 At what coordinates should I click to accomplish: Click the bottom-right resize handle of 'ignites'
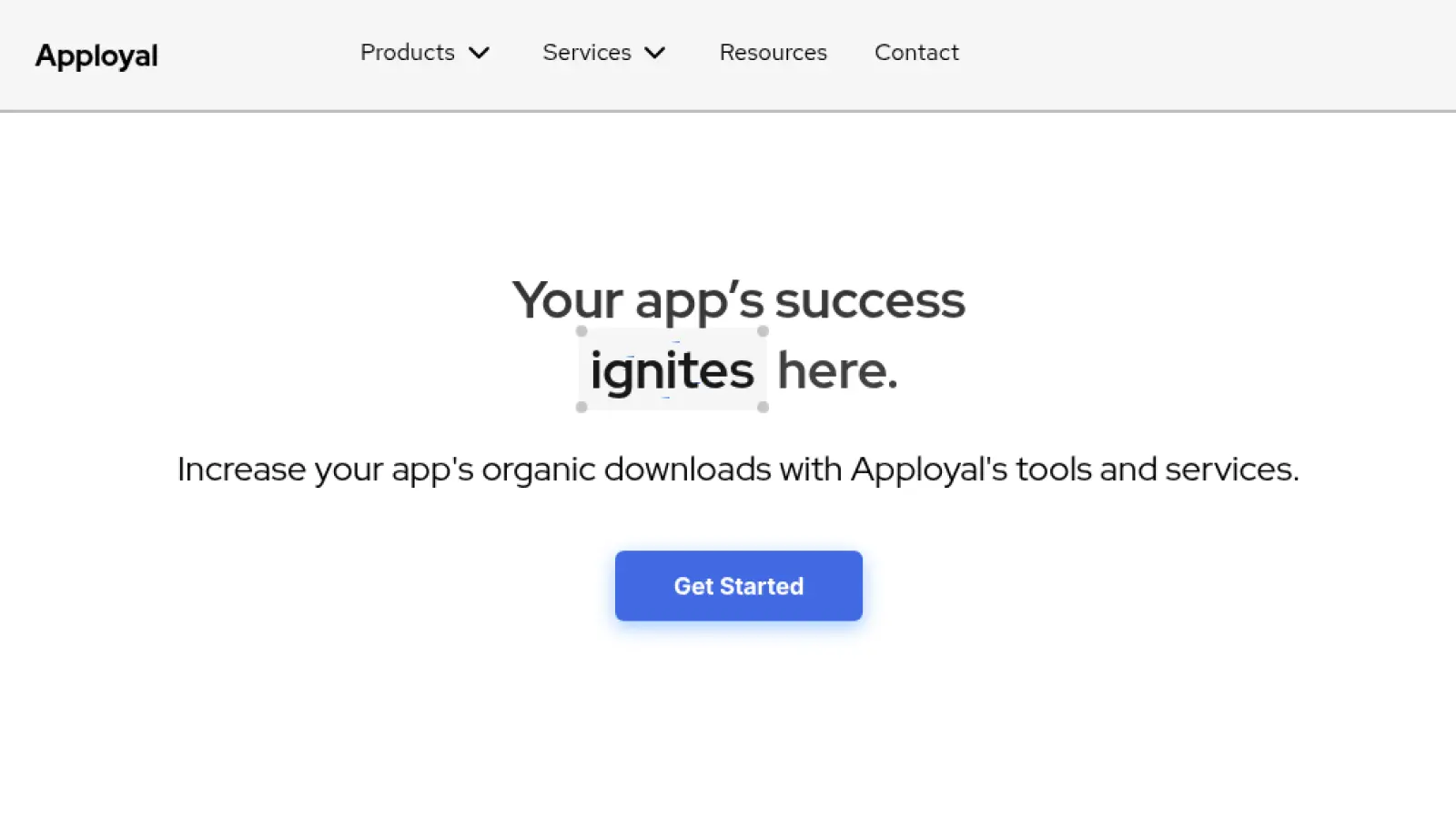763,409
